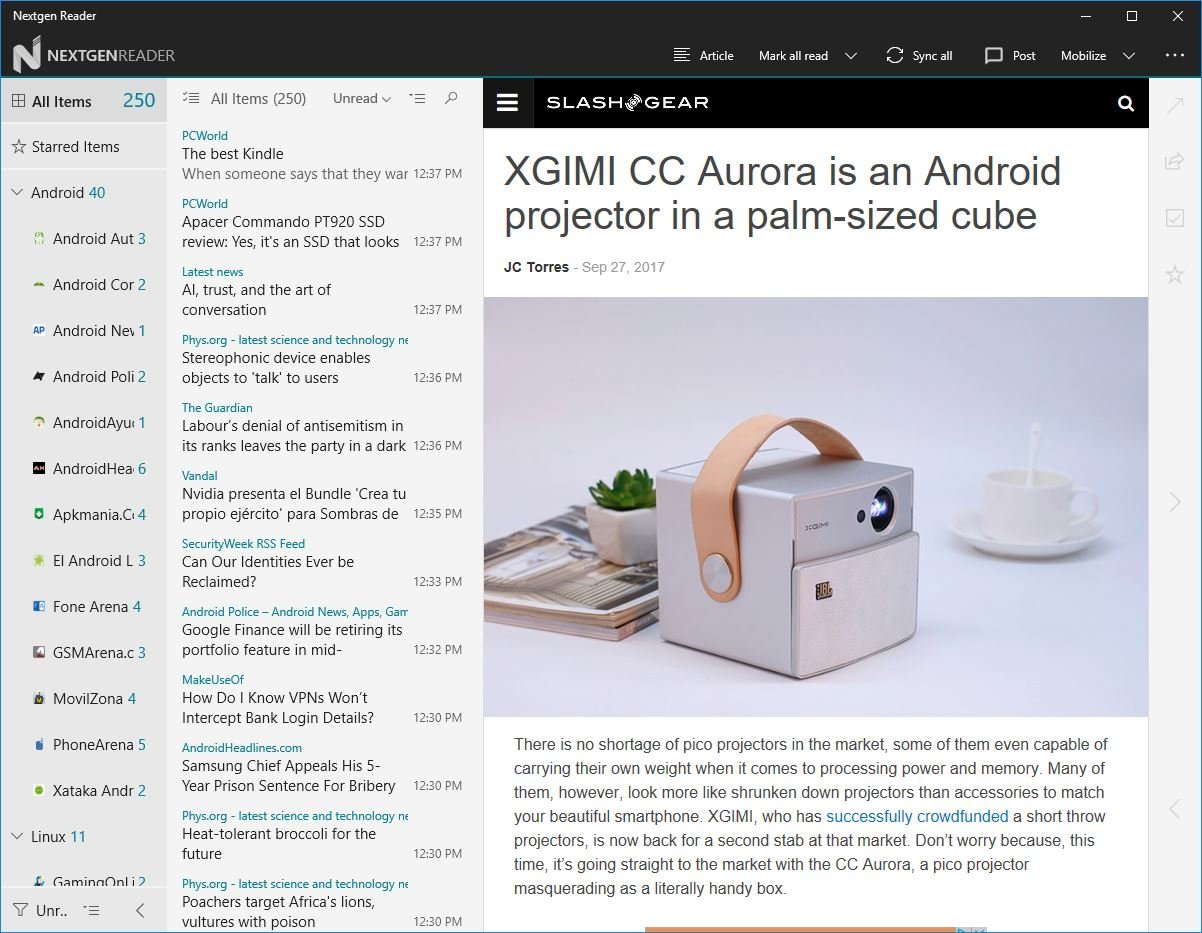This screenshot has height=933, width=1202.
Task: Open the Apacer Commando PT920 SSD review
Action: [x=324, y=223]
